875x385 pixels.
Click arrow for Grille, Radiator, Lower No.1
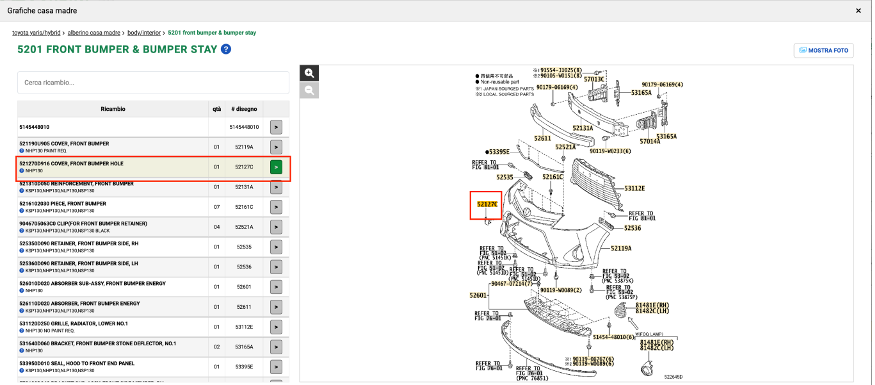pyautogui.click(x=276, y=327)
